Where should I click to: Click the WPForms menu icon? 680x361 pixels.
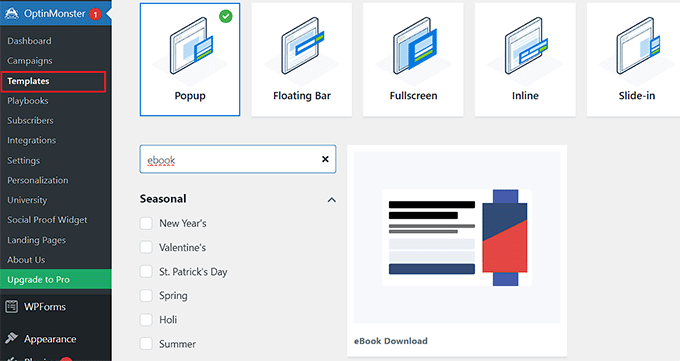[x=12, y=307]
